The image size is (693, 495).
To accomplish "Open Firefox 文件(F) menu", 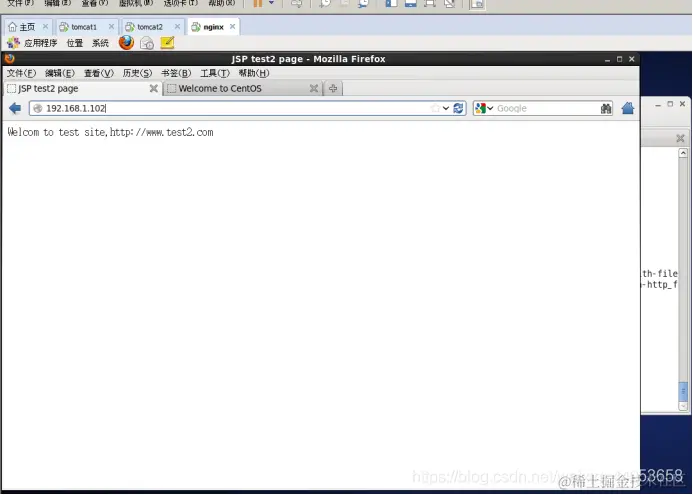I will click(21, 73).
